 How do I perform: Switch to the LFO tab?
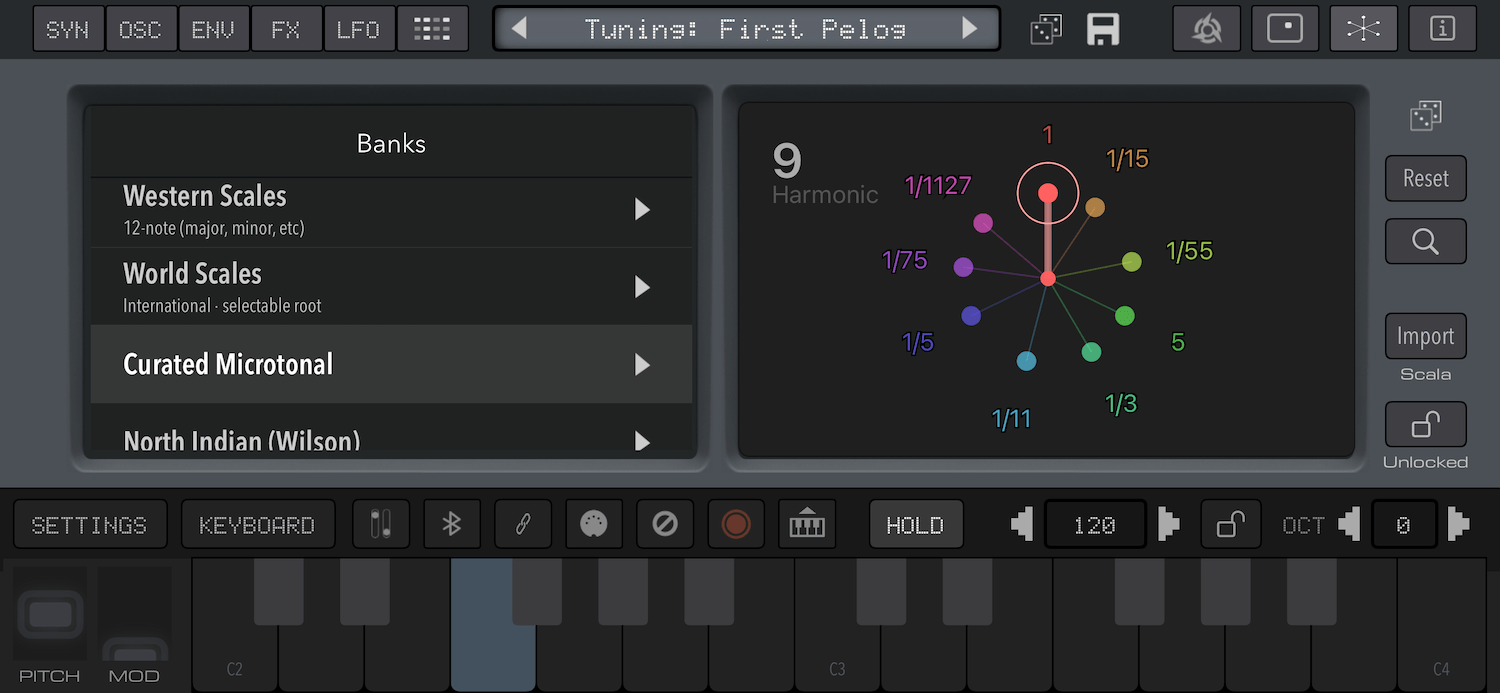click(359, 29)
